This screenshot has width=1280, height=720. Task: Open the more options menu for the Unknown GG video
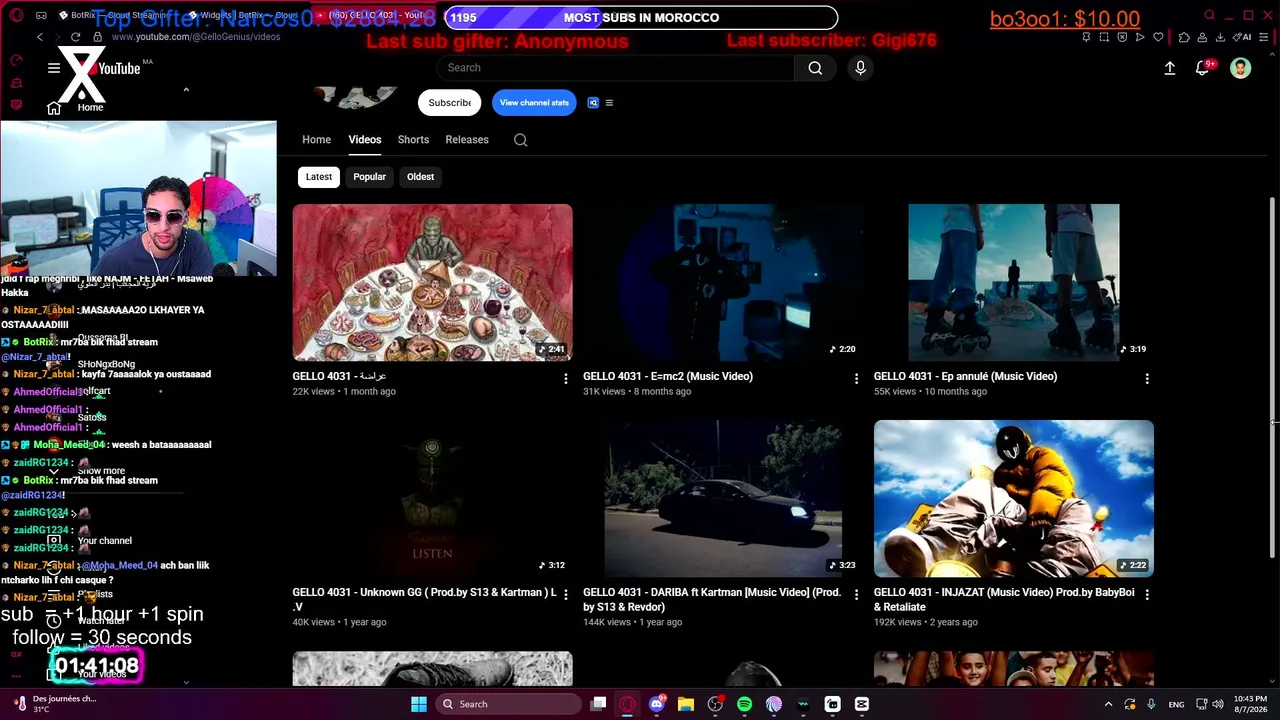tap(566, 594)
